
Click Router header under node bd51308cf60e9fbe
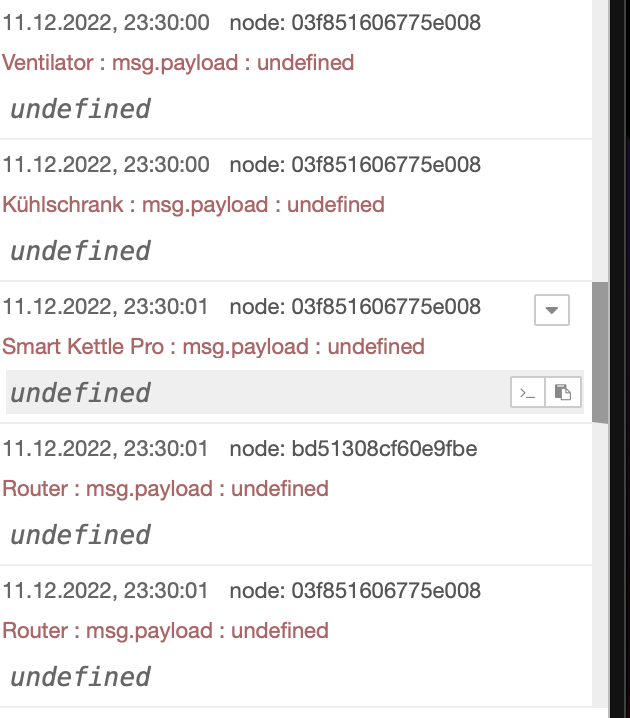pos(165,489)
